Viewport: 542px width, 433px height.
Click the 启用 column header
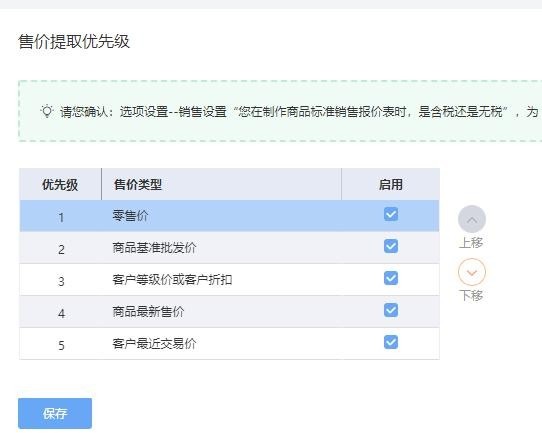[391, 184]
